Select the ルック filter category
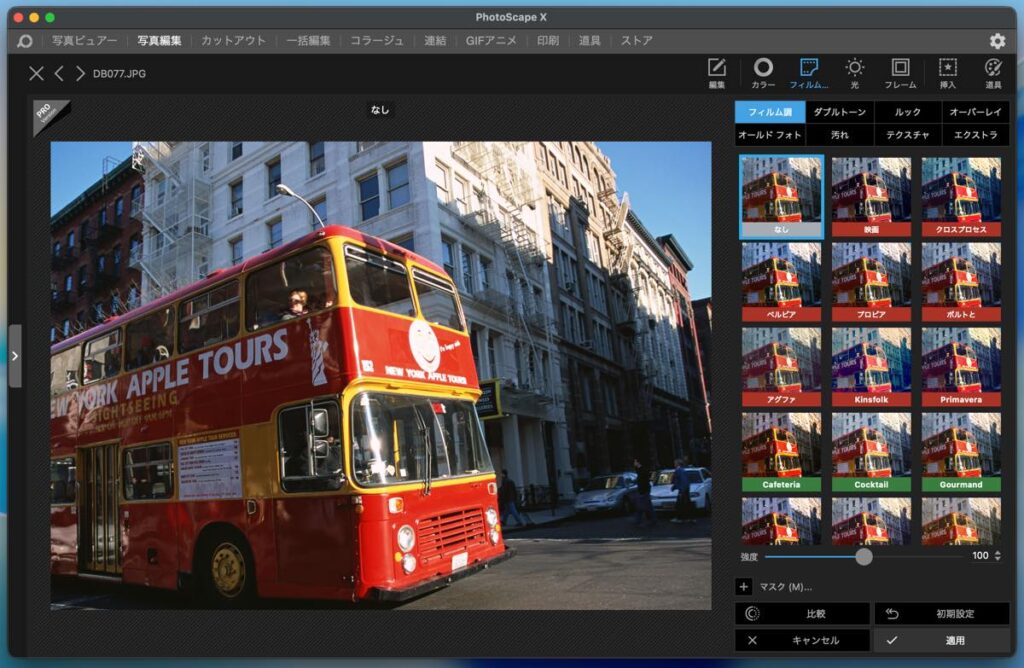The image size is (1024, 668). [x=907, y=112]
